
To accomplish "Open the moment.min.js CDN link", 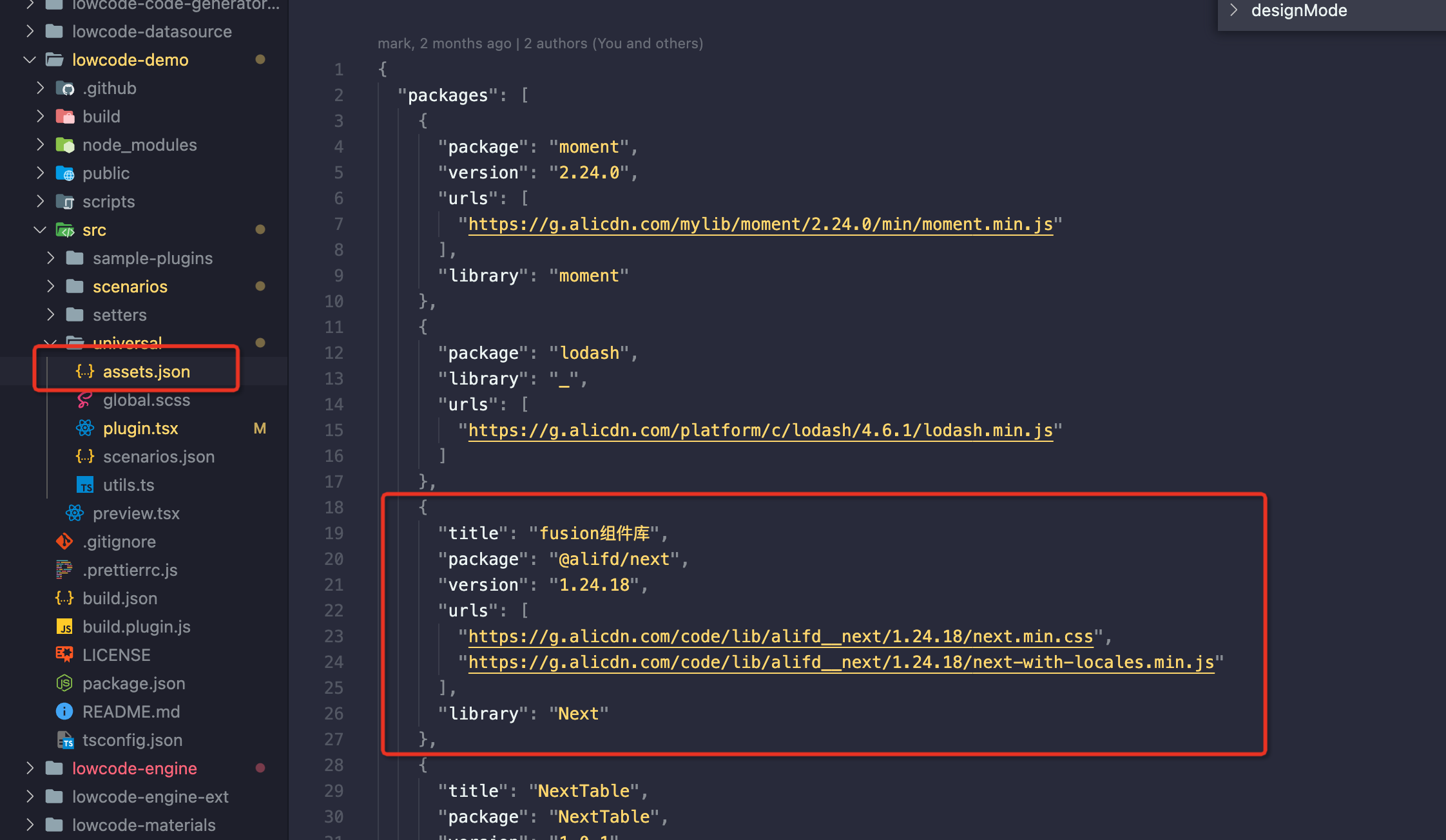I will pyautogui.click(x=761, y=224).
